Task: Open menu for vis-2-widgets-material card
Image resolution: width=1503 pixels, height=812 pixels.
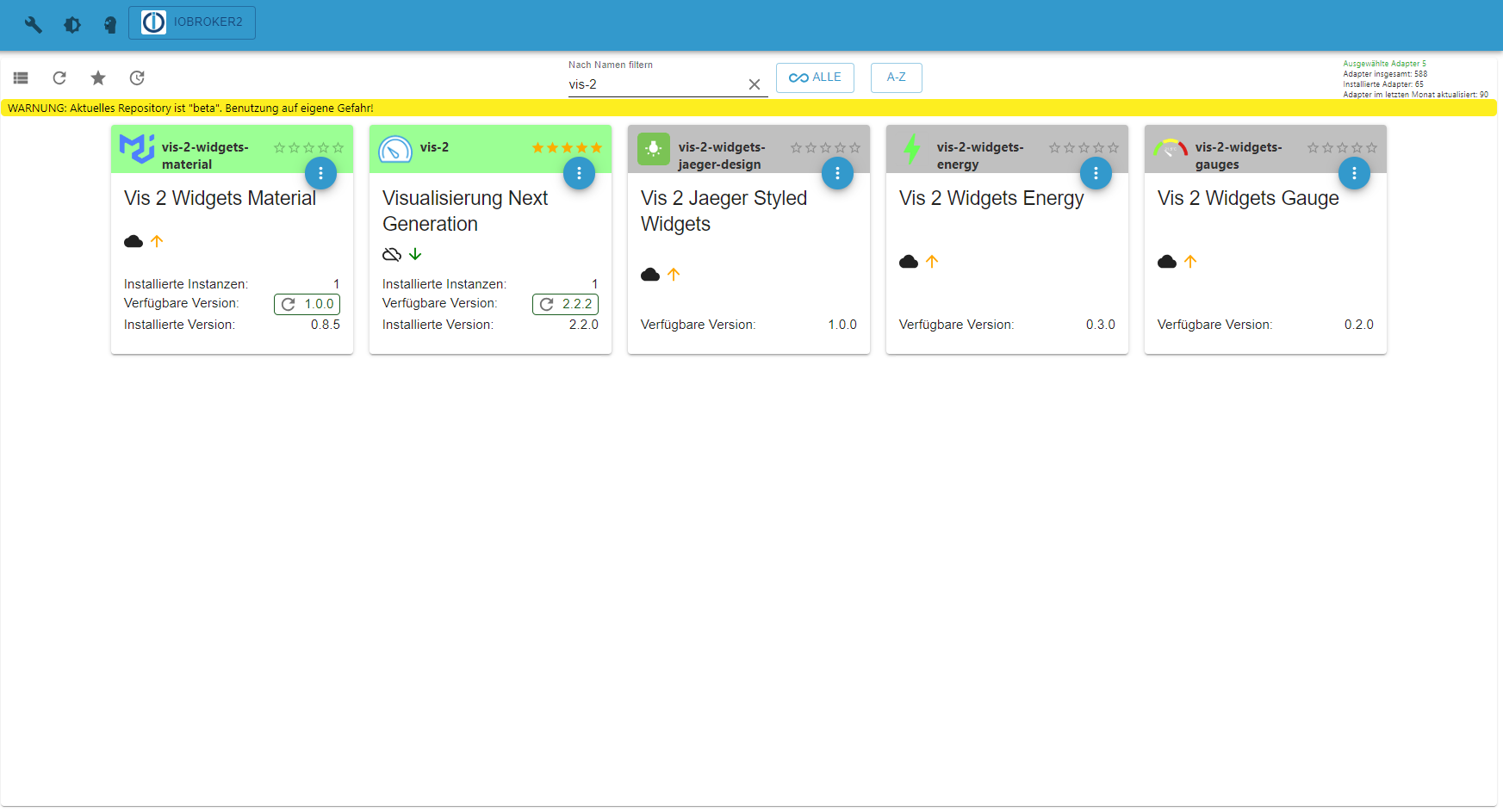Action: [320, 173]
